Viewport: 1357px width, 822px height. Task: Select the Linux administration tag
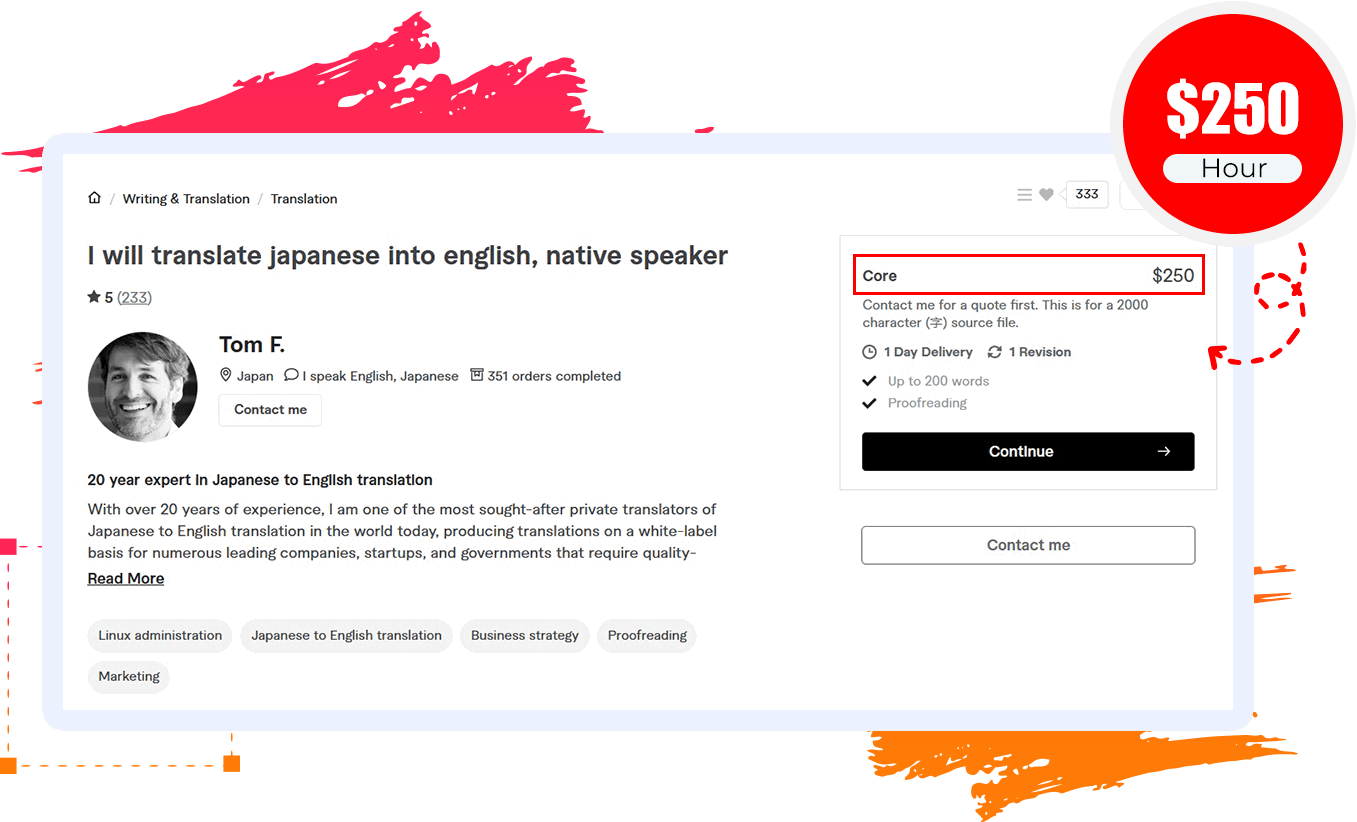160,636
